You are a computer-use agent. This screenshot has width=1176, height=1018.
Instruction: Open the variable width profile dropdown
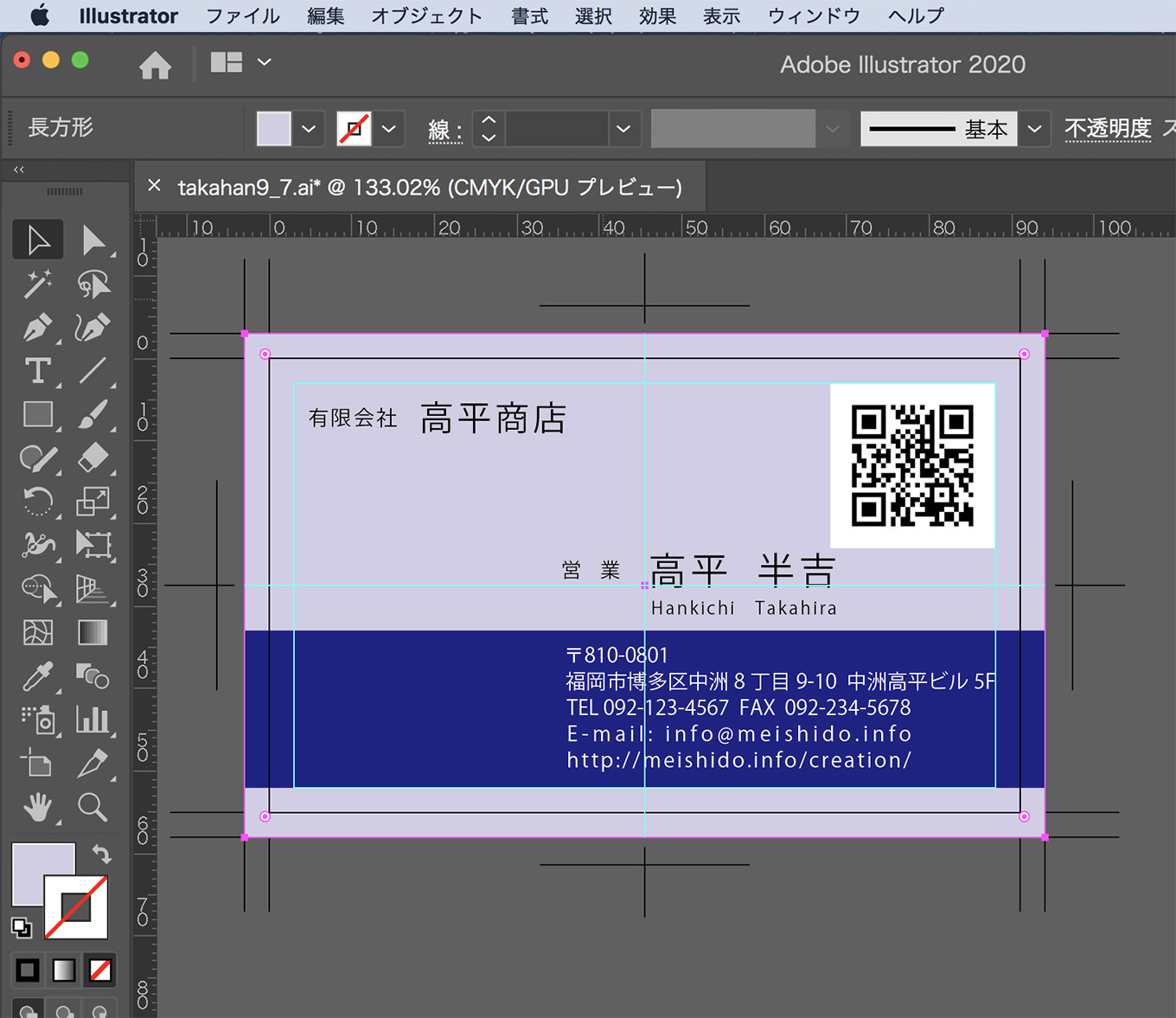tap(832, 129)
